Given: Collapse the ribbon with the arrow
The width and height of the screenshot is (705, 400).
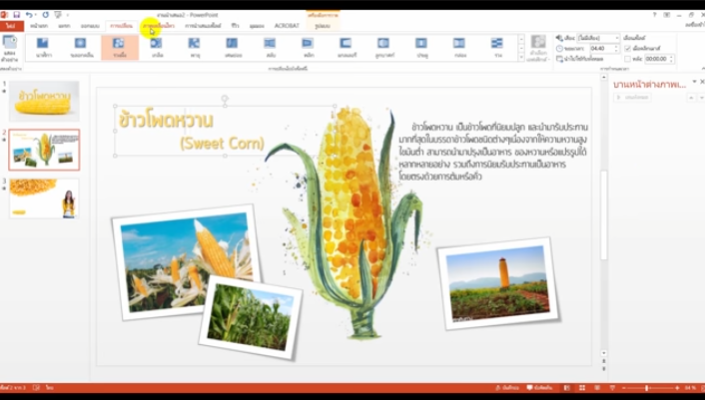Looking at the screenshot, I should (x=703, y=69).
